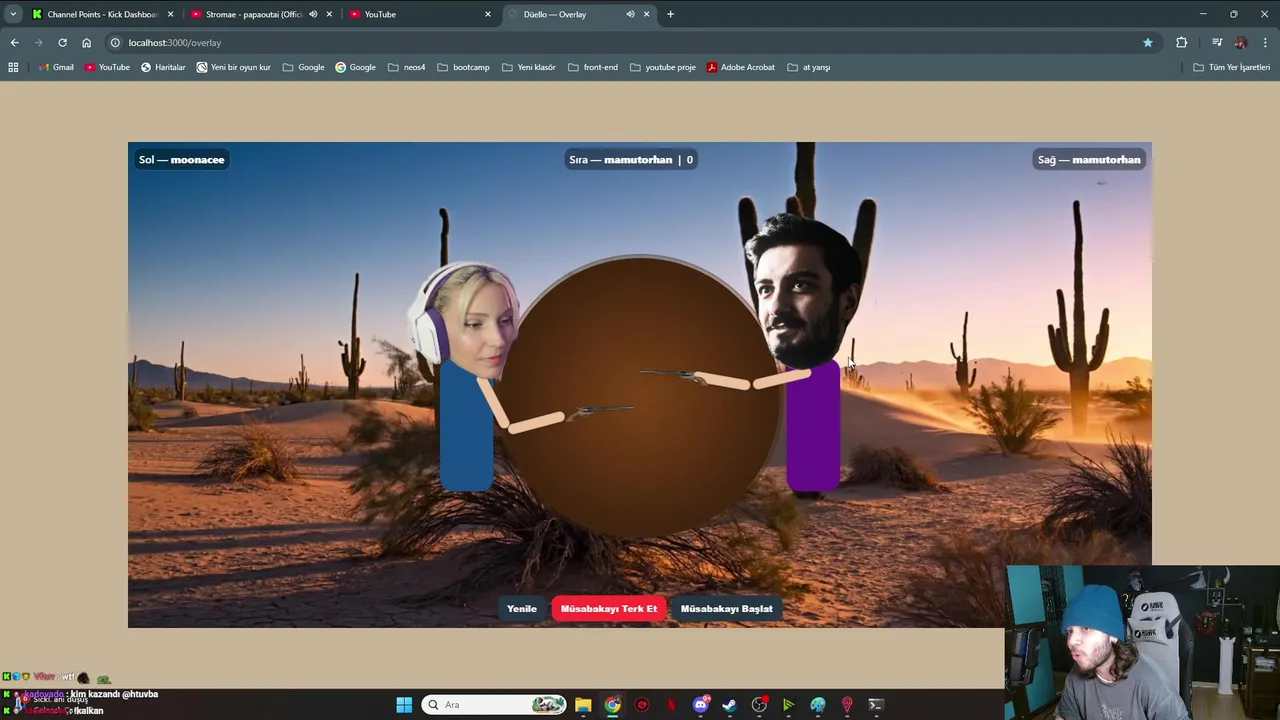
Task: Expand the neos4 bookmark folder
Action: (407, 67)
